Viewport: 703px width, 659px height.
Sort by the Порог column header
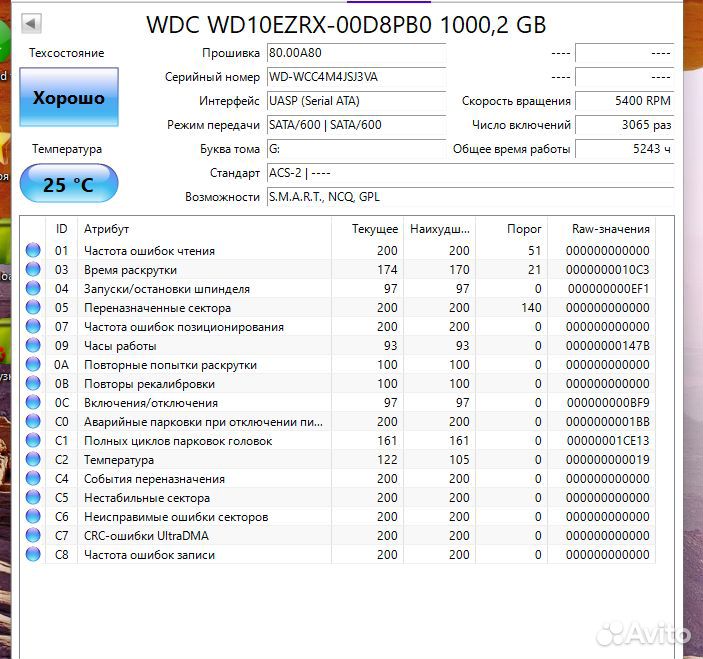[x=512, y=229]
